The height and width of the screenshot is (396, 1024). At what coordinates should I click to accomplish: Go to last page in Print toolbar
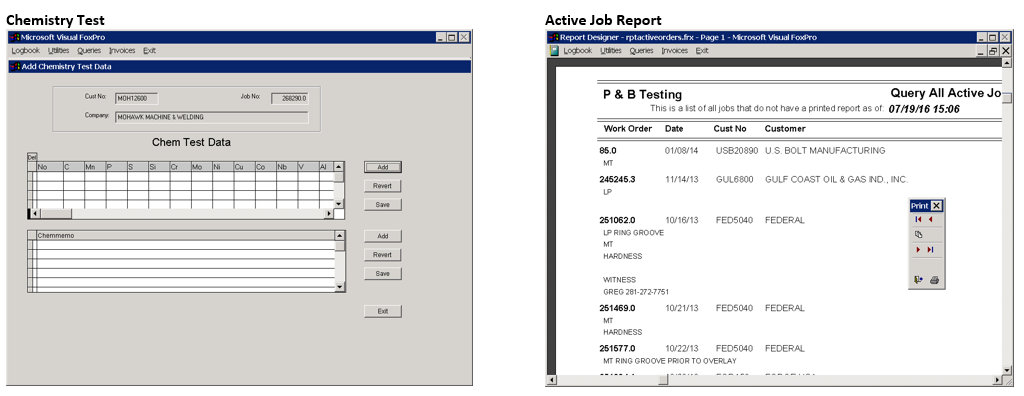931,250
